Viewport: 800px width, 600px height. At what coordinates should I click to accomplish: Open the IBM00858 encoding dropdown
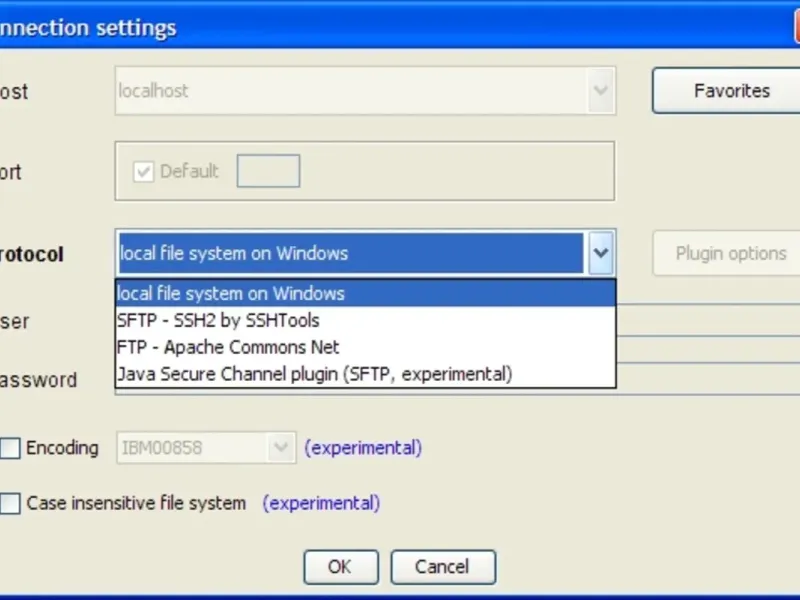click(281, 448)
